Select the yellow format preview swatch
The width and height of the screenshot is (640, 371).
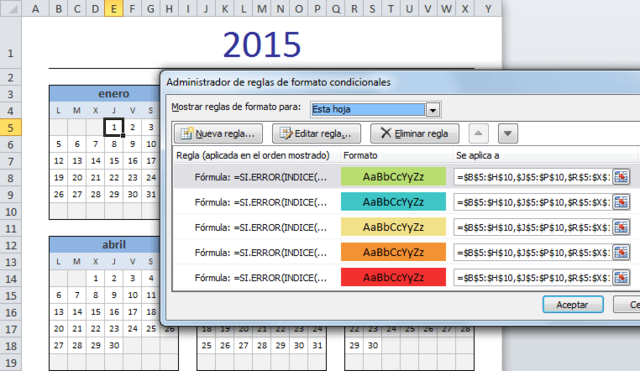pos(393,227)
